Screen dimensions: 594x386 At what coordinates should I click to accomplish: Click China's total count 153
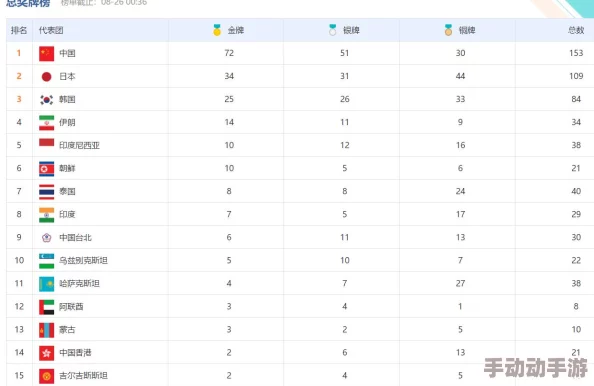(576, 53)
